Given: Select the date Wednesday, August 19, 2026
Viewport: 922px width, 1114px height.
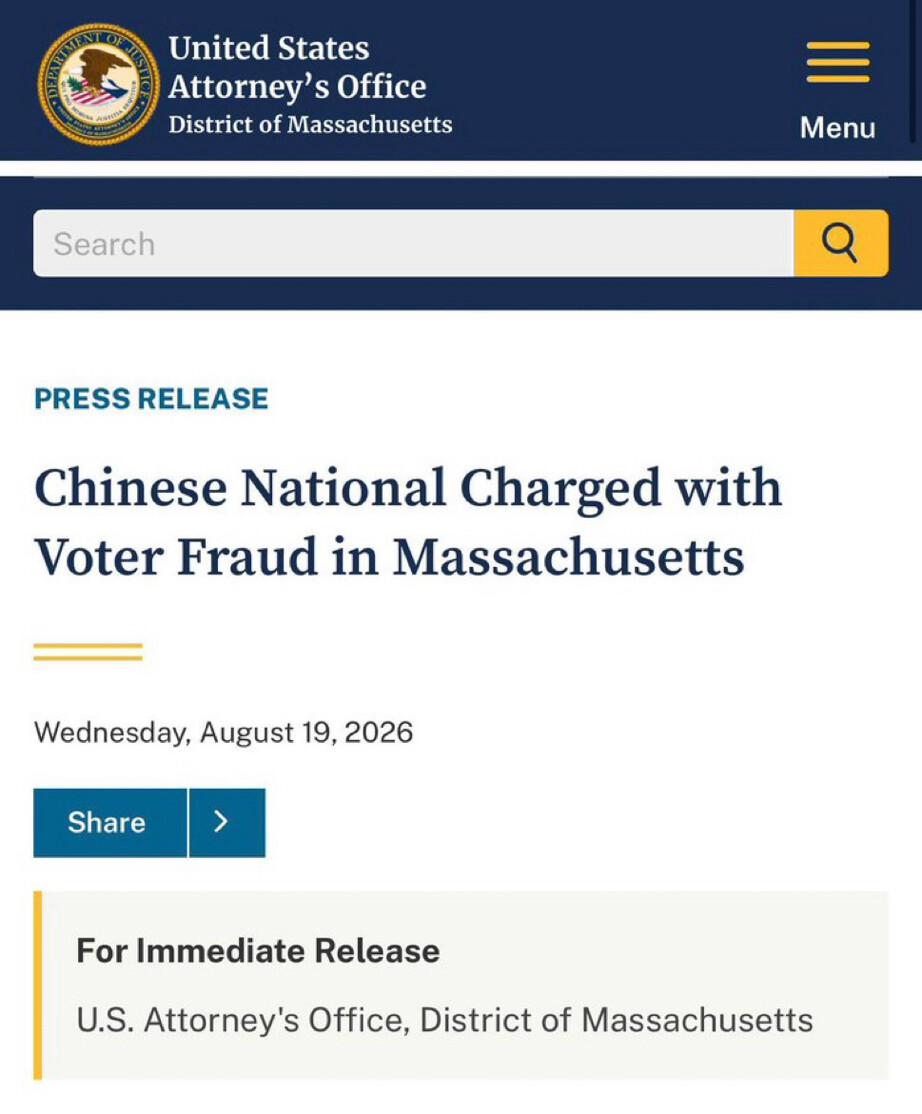Looking at the screenshot, I should [x=223, y=732].
